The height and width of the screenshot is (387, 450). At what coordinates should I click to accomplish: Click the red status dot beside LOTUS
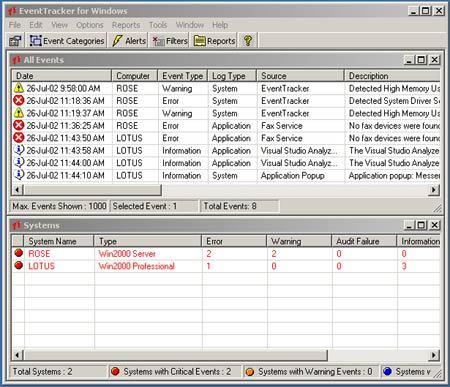tap(19, 266)
